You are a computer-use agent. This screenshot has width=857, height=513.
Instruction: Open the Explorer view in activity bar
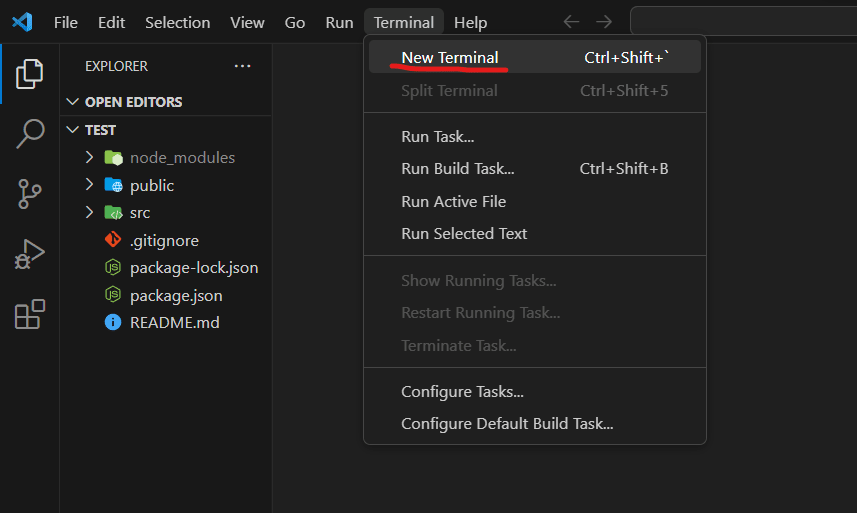(30, 72)
